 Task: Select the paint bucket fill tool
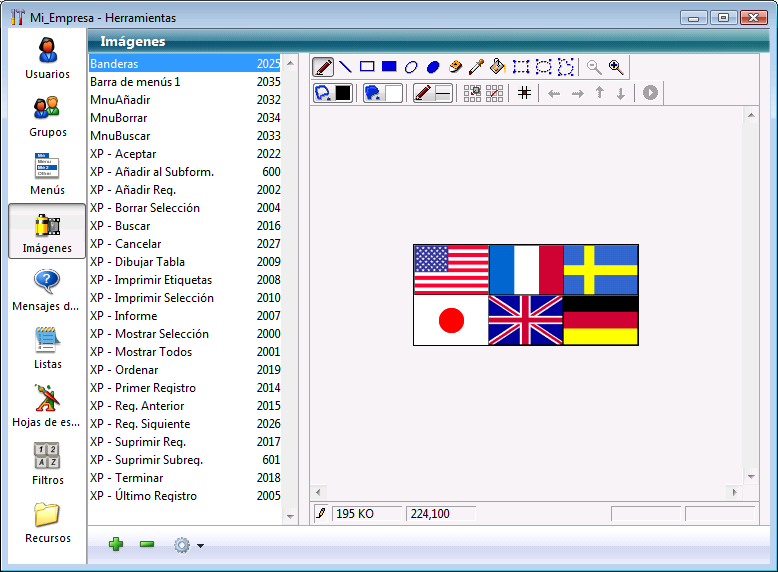tap(499, 67)
